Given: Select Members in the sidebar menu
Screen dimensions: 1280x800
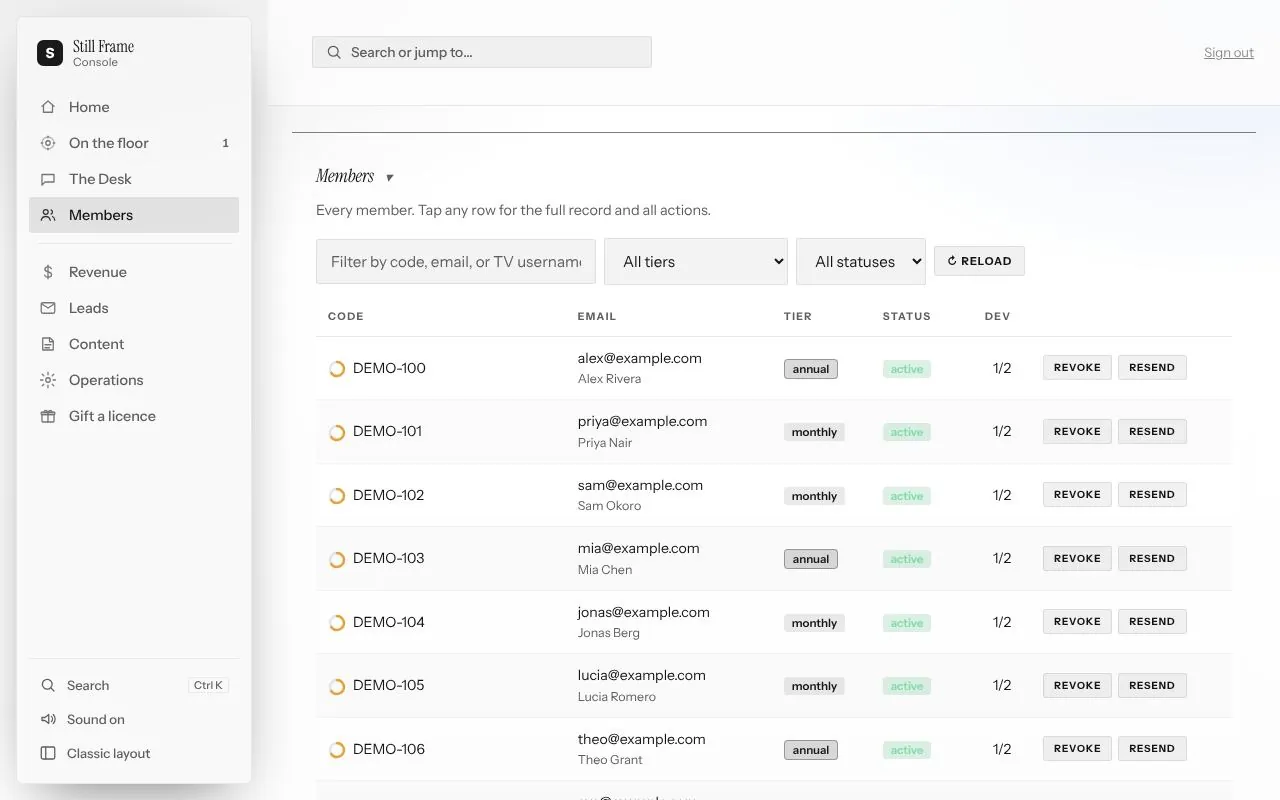Looking at the screenshot, I should coord(134,215).
